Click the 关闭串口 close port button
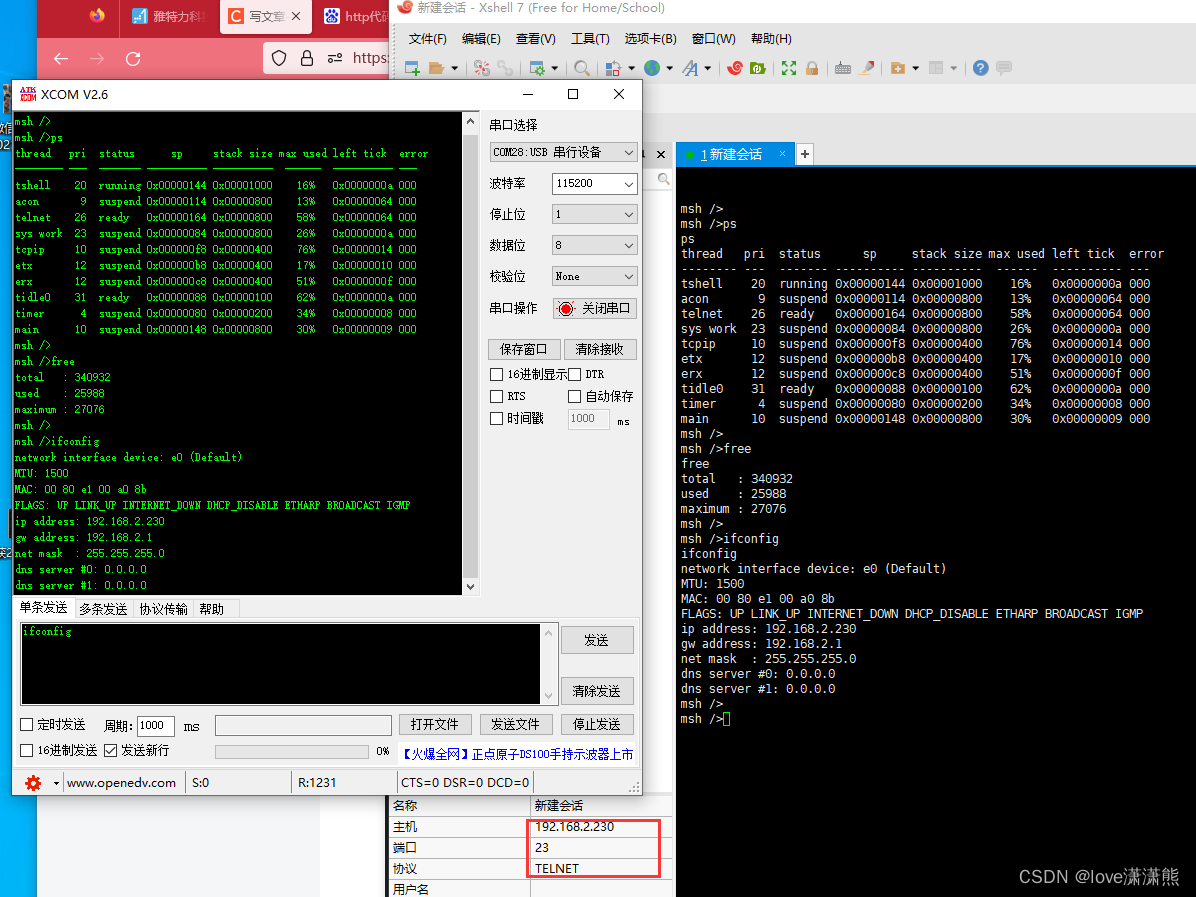Viewport: 1196px width, 897px height. pos(594,308)
